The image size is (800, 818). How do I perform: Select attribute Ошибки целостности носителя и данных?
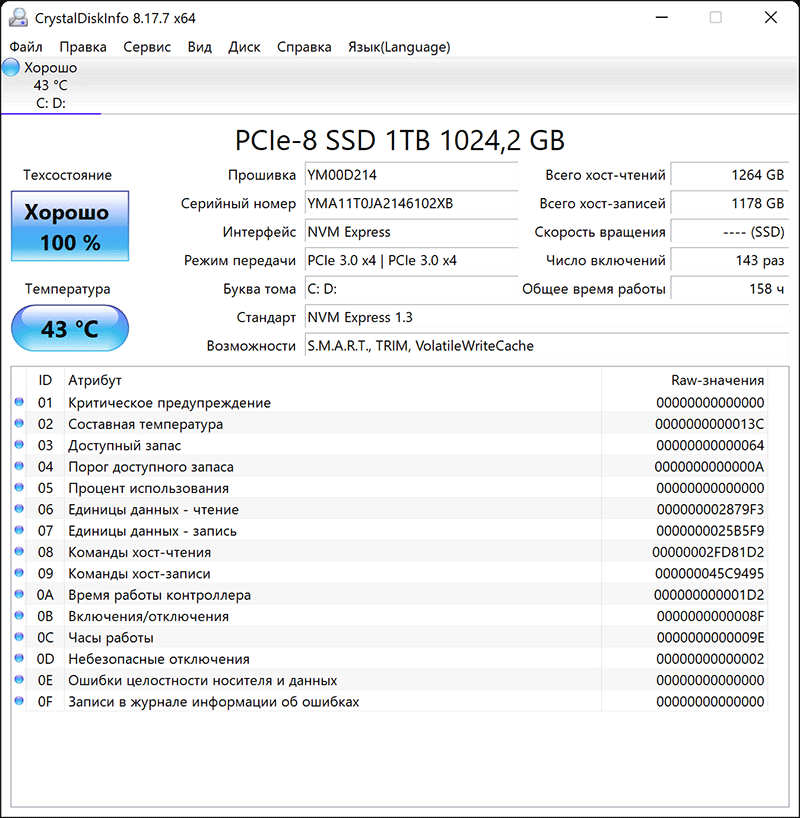202,681
